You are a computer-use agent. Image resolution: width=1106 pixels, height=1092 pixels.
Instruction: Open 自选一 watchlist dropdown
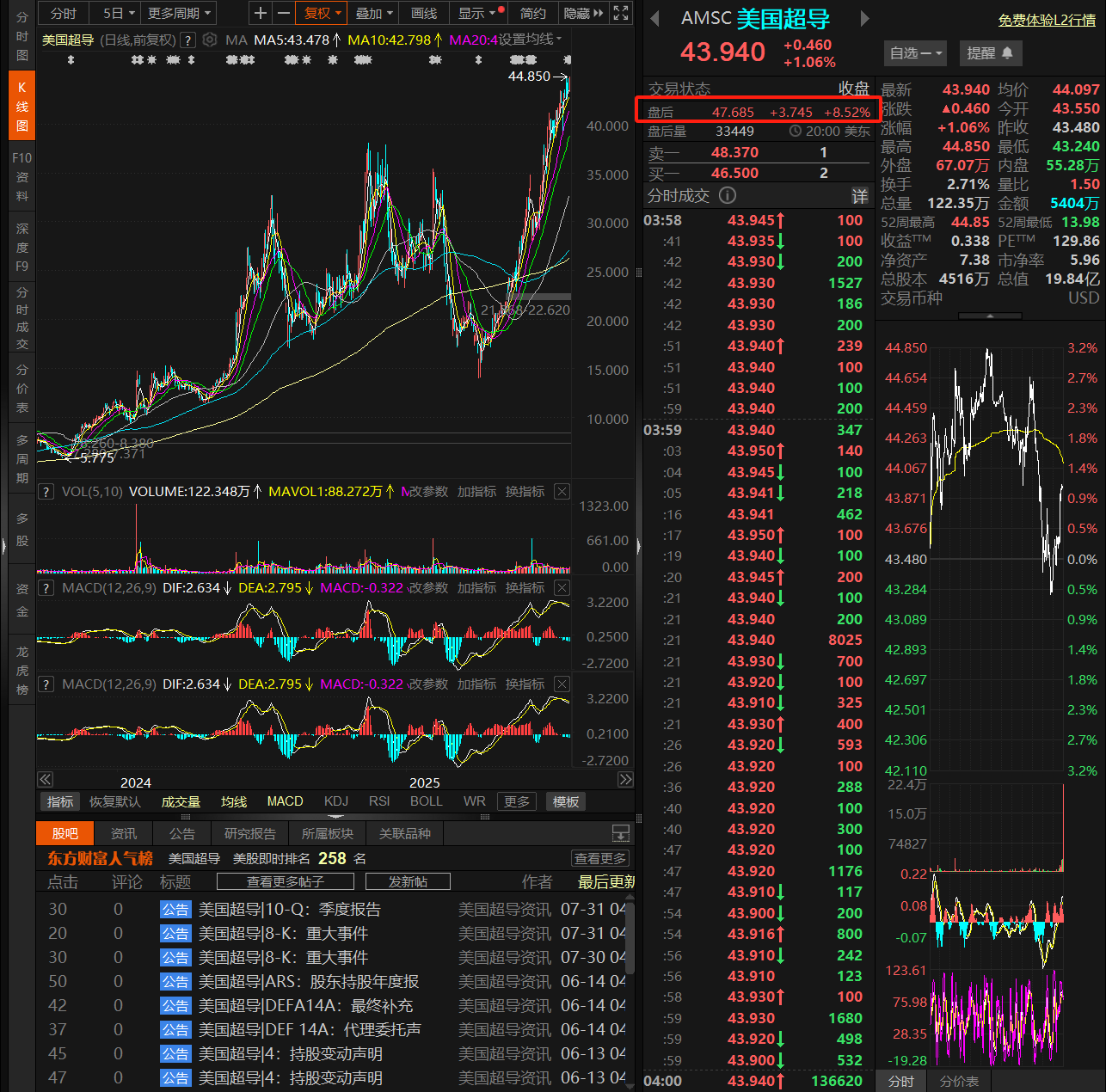click(916, 53)
